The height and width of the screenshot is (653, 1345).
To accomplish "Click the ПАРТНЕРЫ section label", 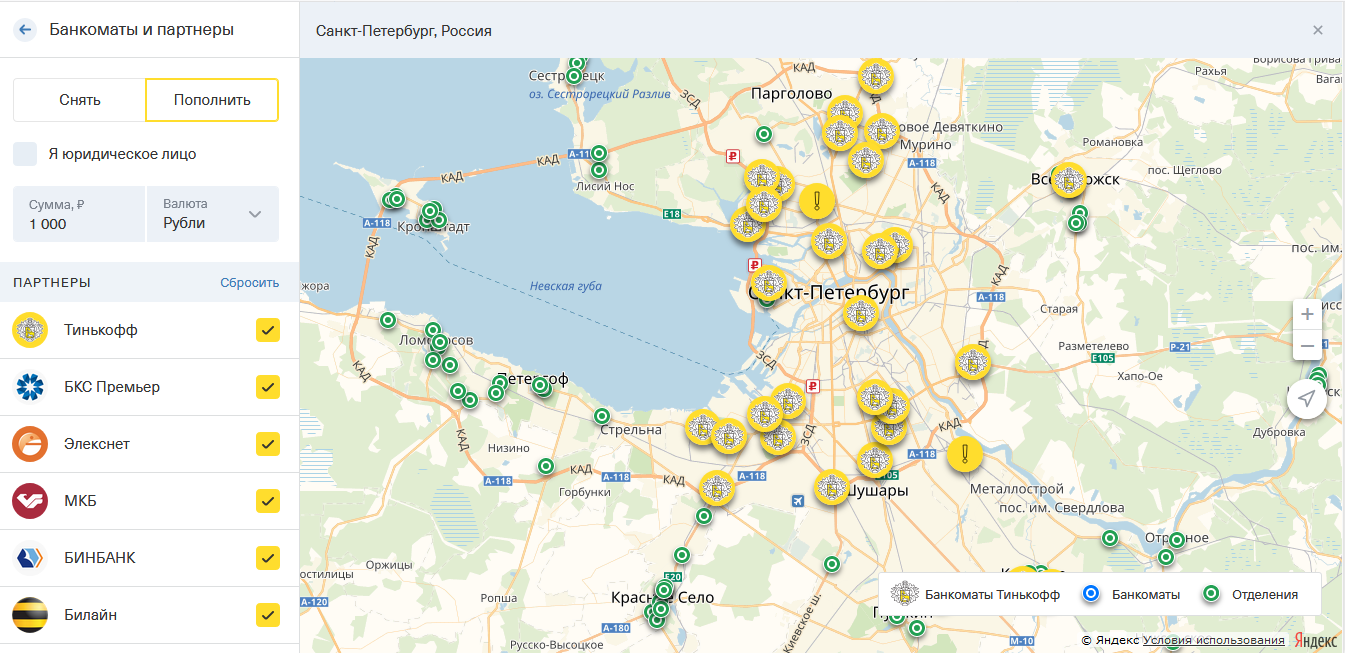I will 52,283.
